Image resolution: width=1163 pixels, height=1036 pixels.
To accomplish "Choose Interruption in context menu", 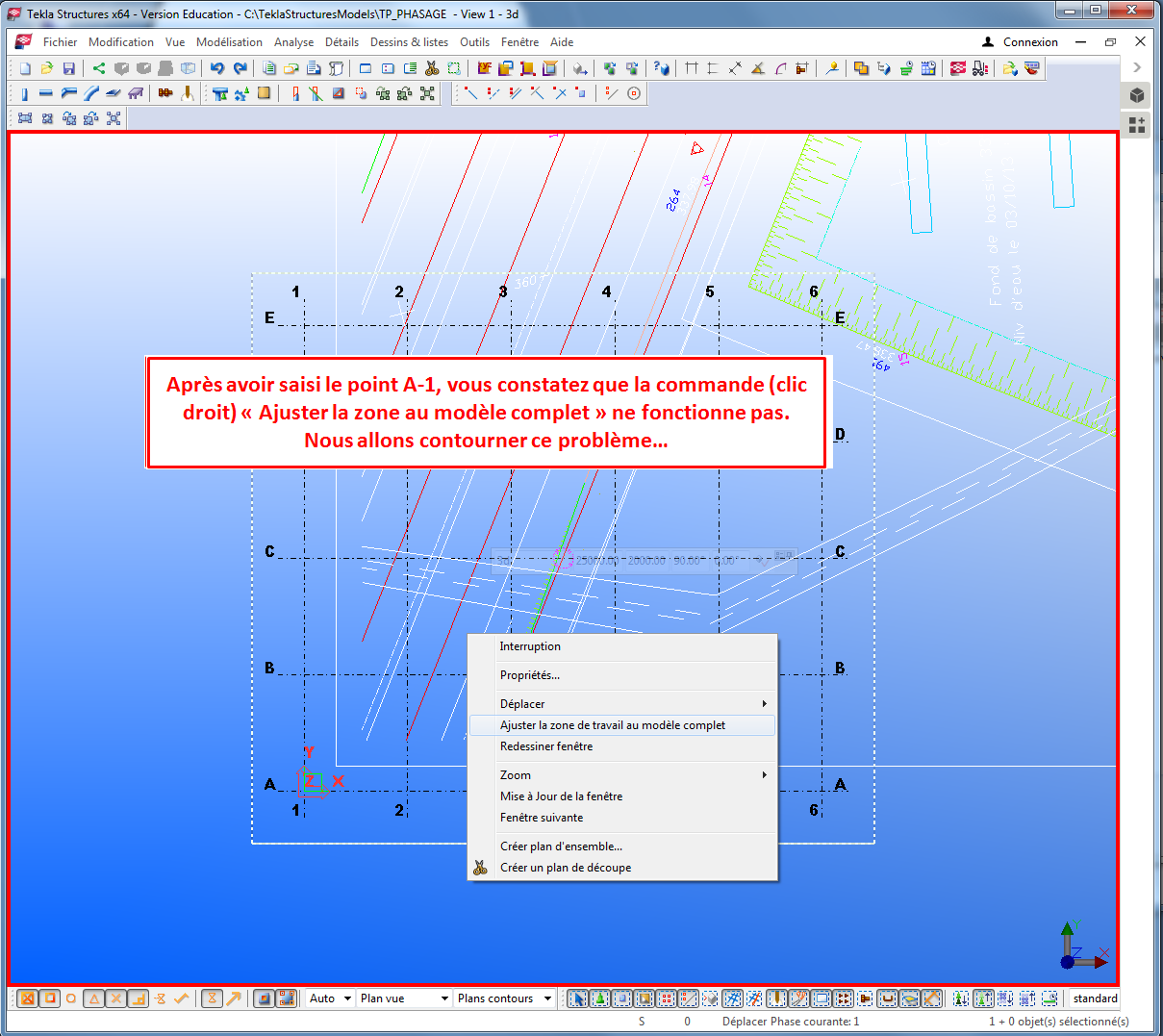I will coord(622,646).
